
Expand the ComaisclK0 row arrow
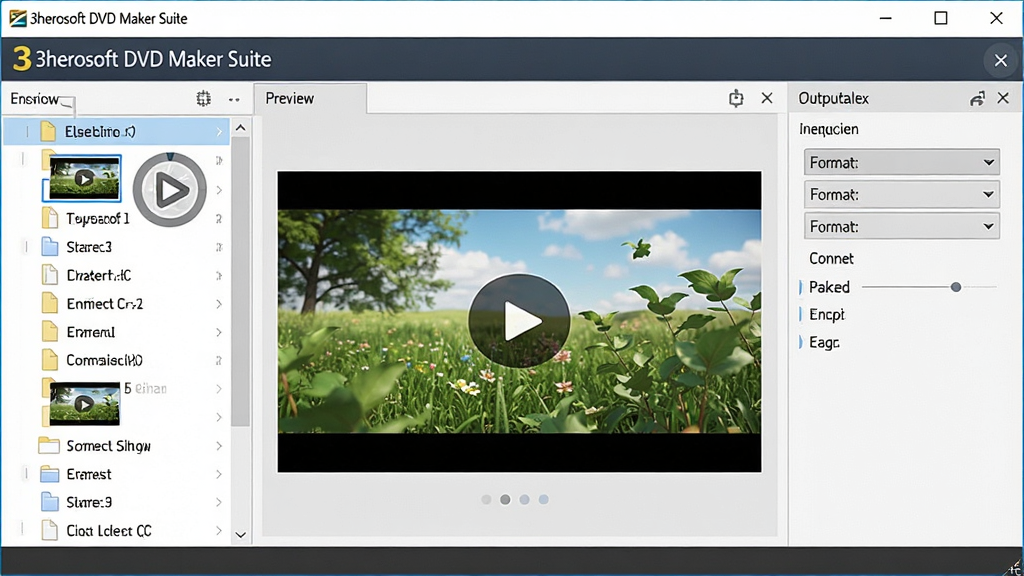coord(219,360)
